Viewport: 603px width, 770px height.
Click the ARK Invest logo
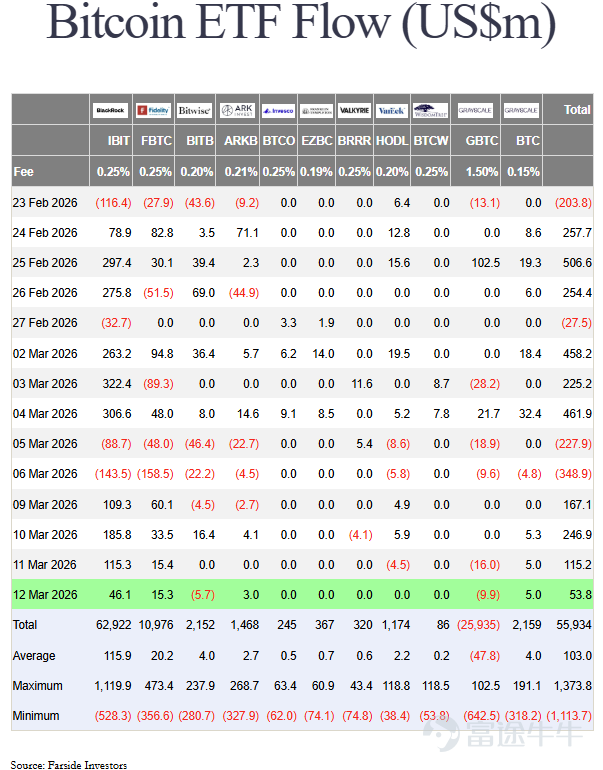pos(237,110)
